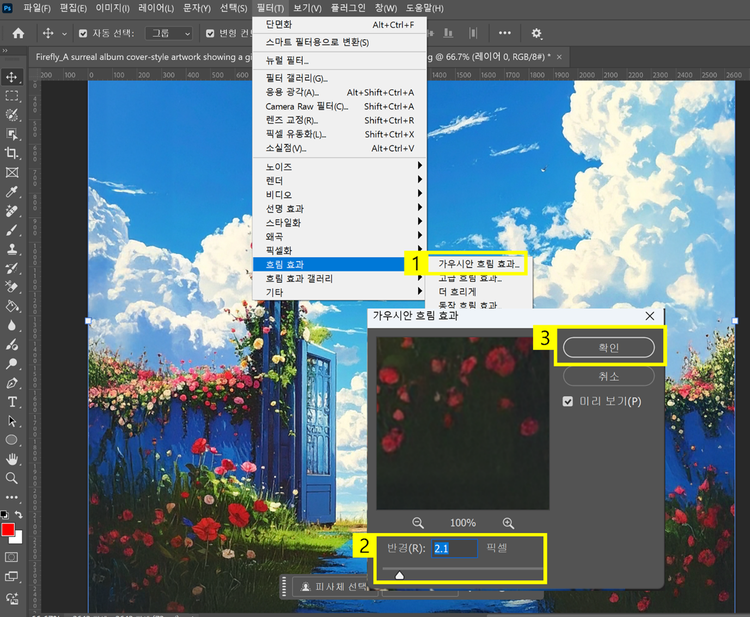This screenshot has width=750, height=617.
Task: Select the Rectangular Marquee tool
Action: click(11, 96)
